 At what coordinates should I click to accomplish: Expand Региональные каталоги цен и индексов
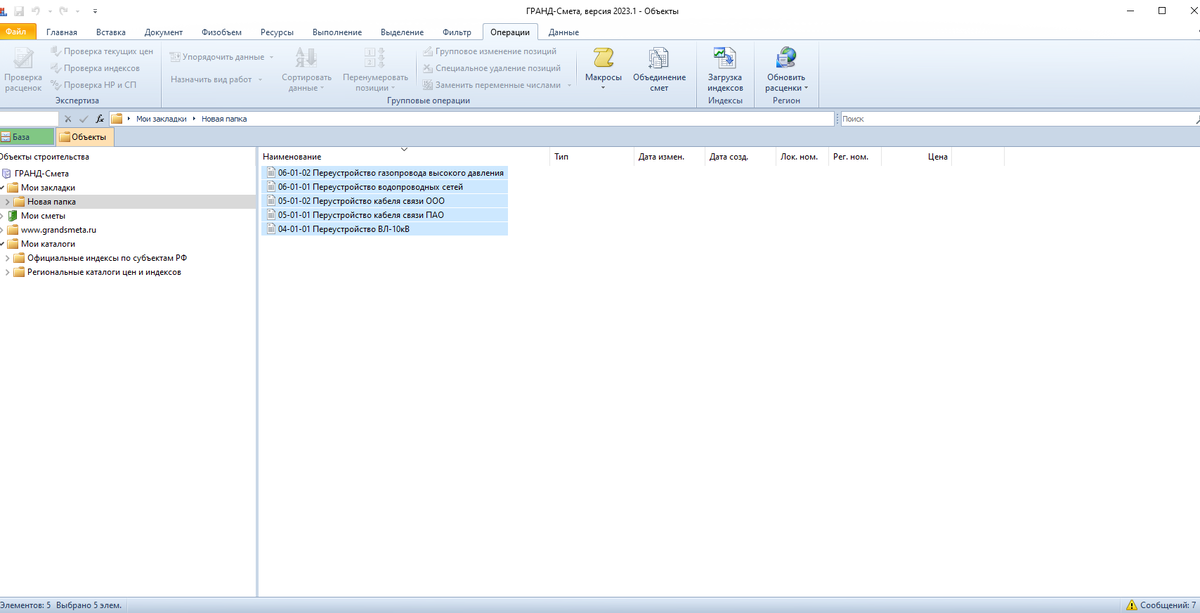click(7, 271)
